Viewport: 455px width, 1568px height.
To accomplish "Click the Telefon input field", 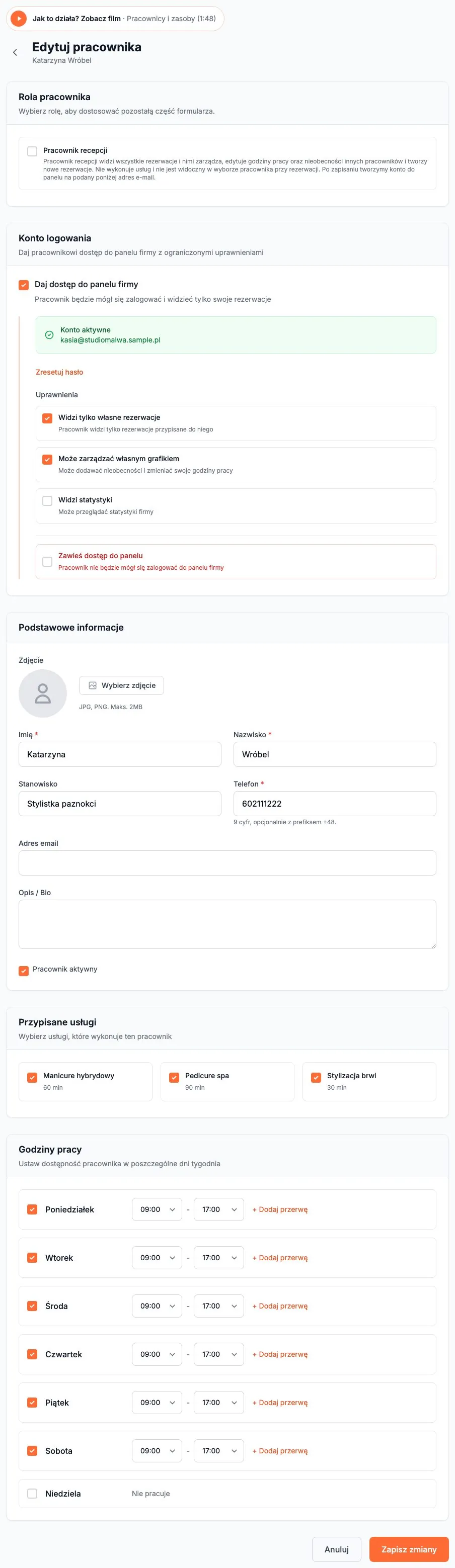I will (335, 804).
